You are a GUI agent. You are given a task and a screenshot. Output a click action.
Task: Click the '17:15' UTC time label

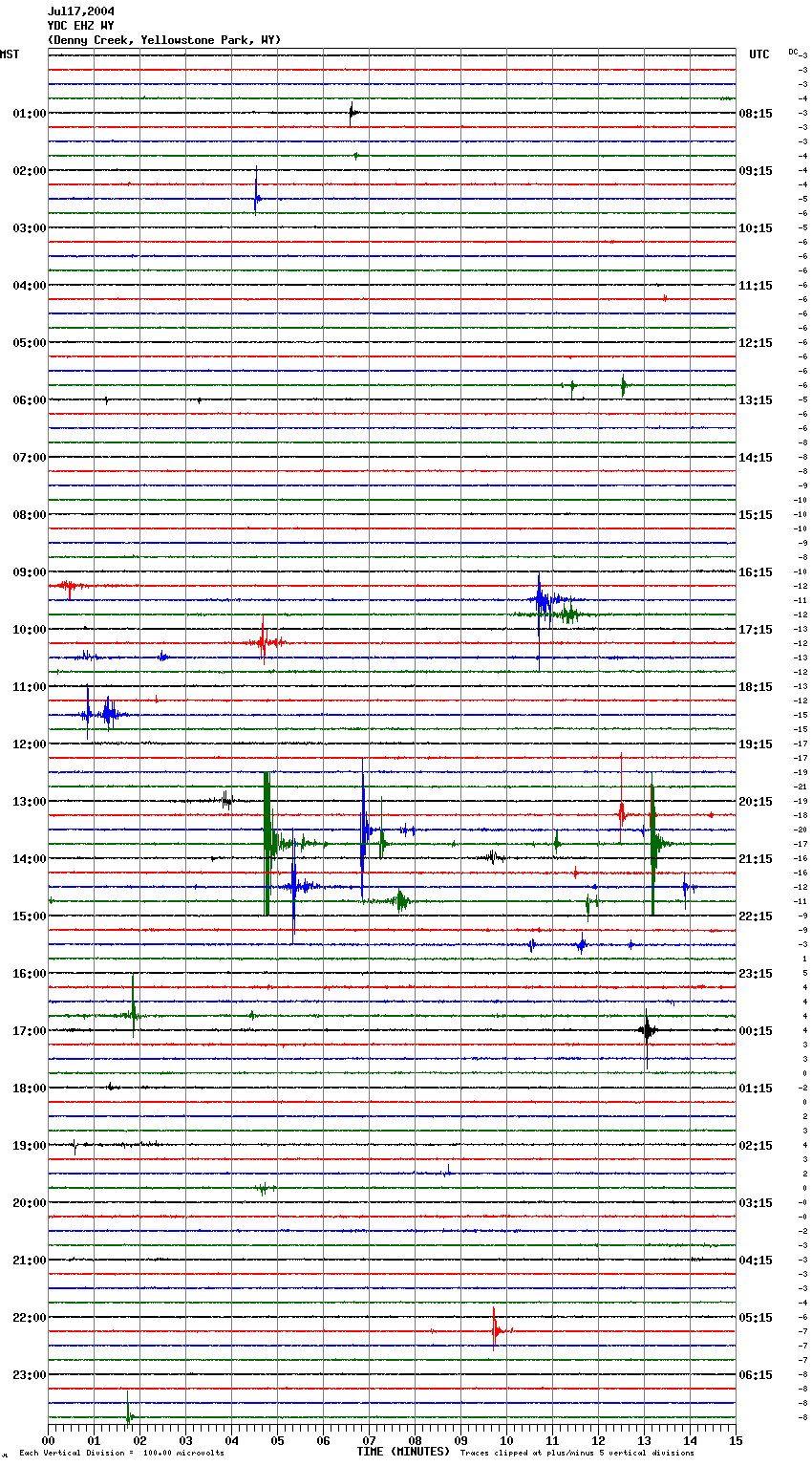(756, 630)
